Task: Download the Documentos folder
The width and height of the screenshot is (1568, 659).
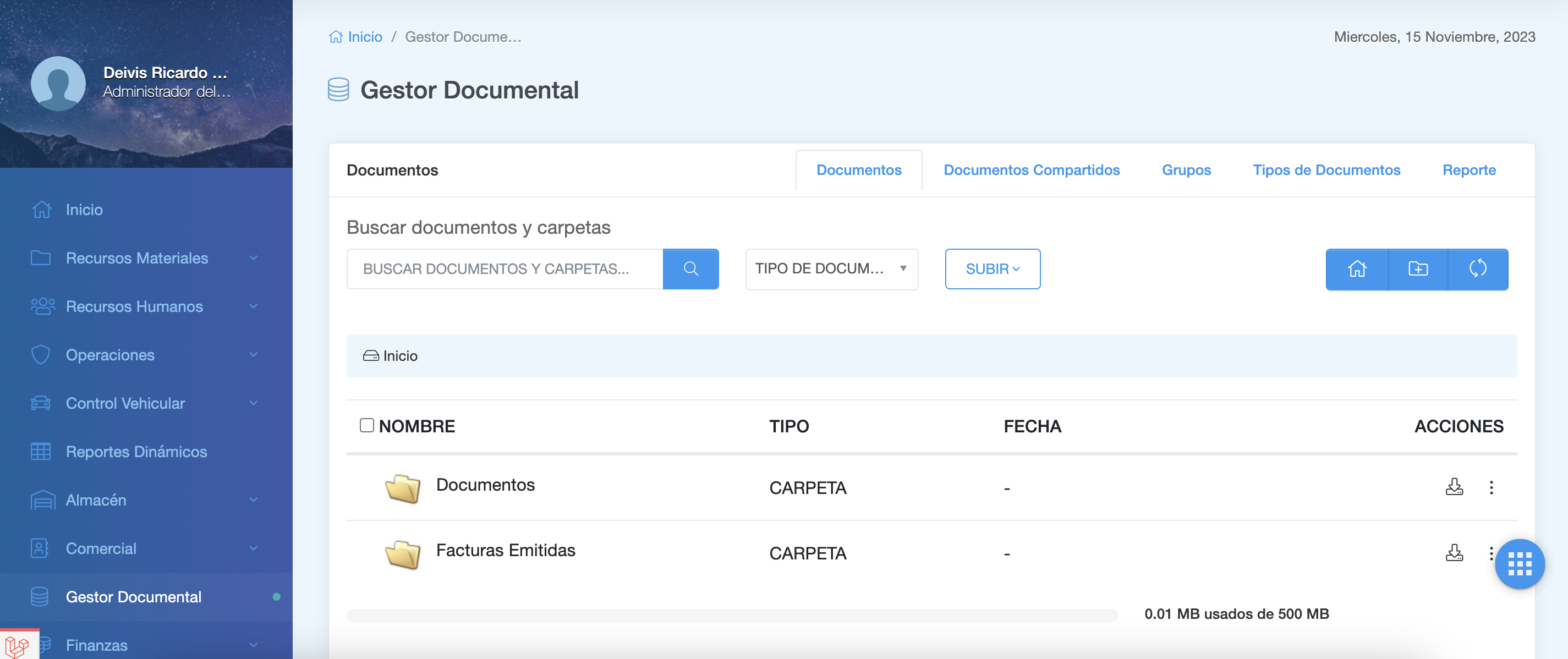Action: coord(1454,487)
